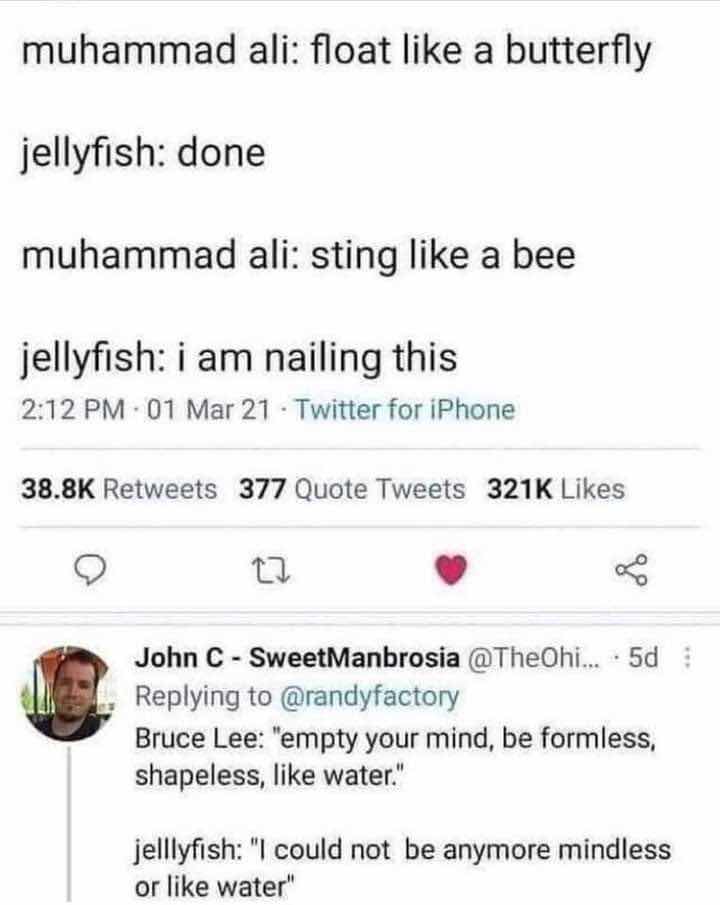Click the Bruce Lee quote reply text
720x905 pixels.
coord(396,757)
